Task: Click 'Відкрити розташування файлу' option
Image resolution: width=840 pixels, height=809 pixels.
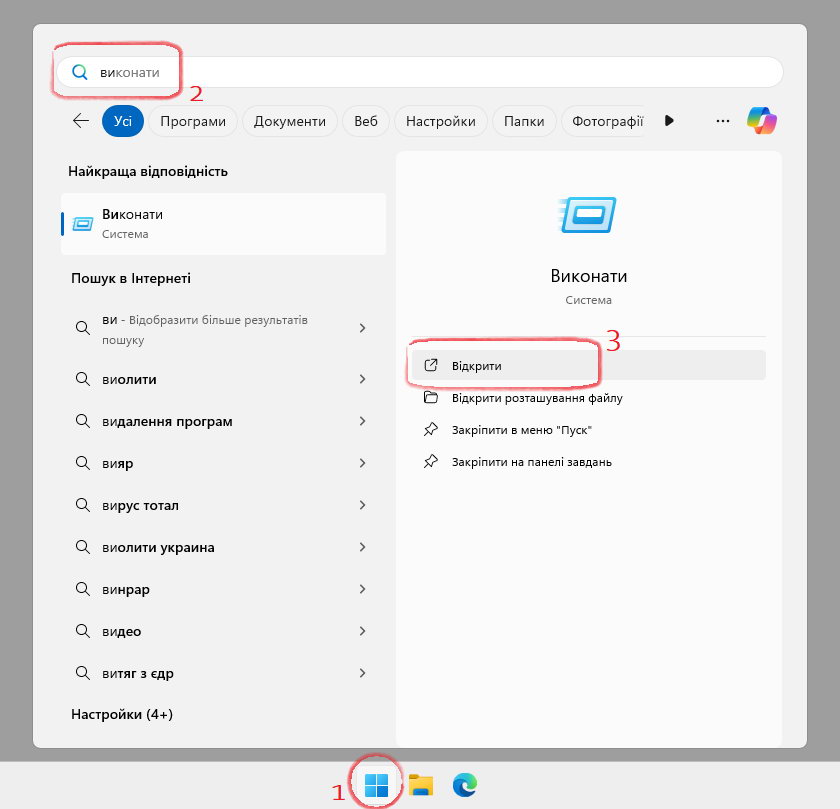Action: click(x=536, y=398)
